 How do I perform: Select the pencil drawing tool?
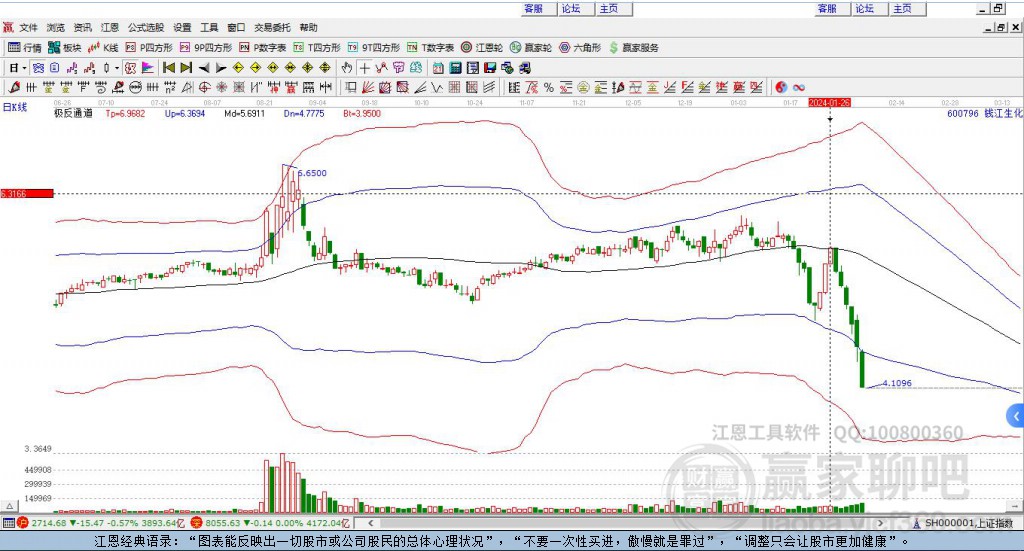pyautogui.click(x=14, y=87)
